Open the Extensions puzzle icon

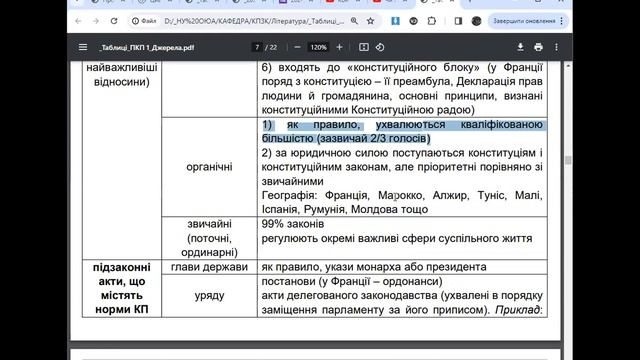point(432,21)
